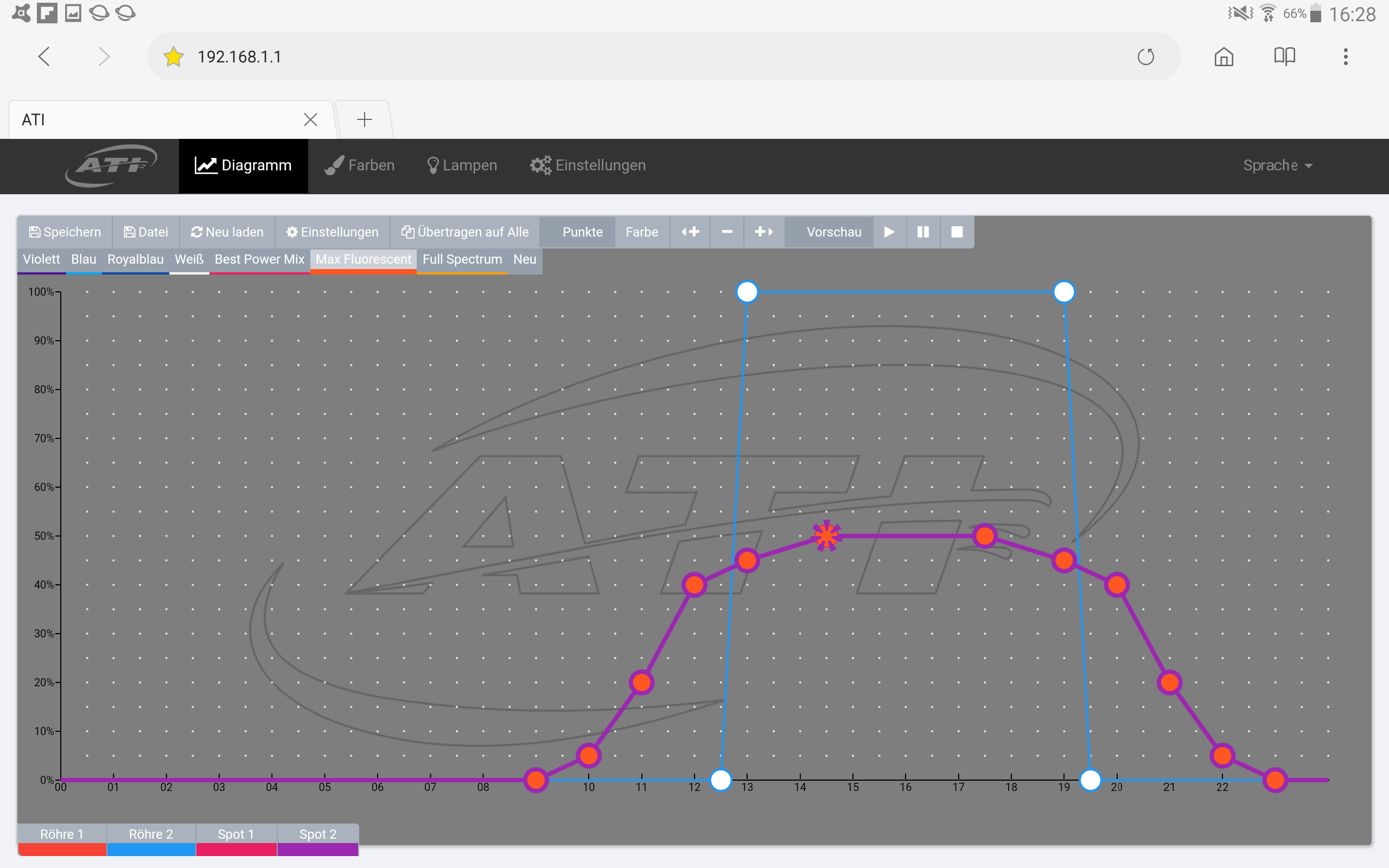The height and width of the screenshot is (868, 1389).
Task: Open the Farben navigation tab
Action: (x=360, y=165)
